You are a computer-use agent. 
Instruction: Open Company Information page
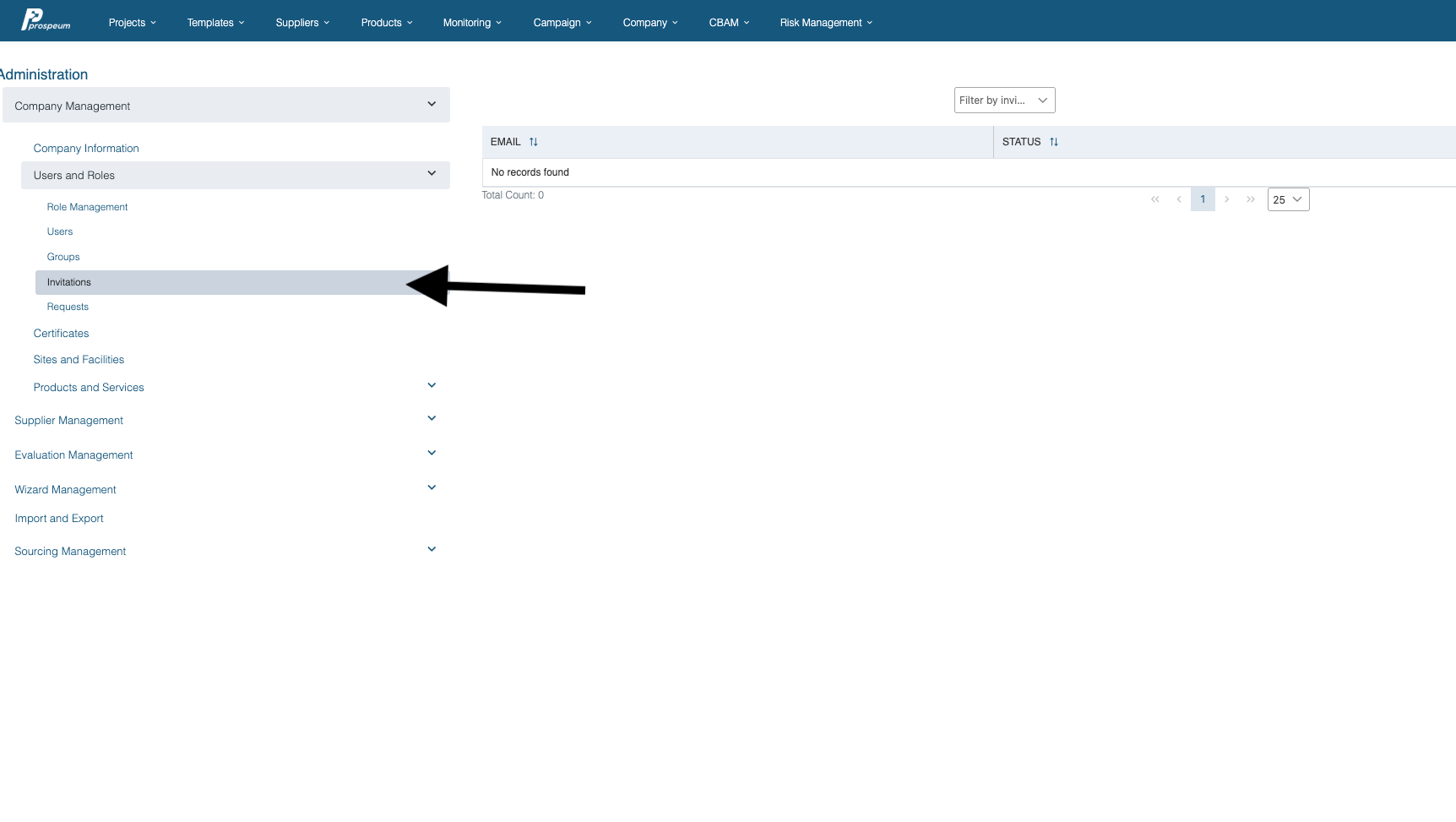point(86,148)
